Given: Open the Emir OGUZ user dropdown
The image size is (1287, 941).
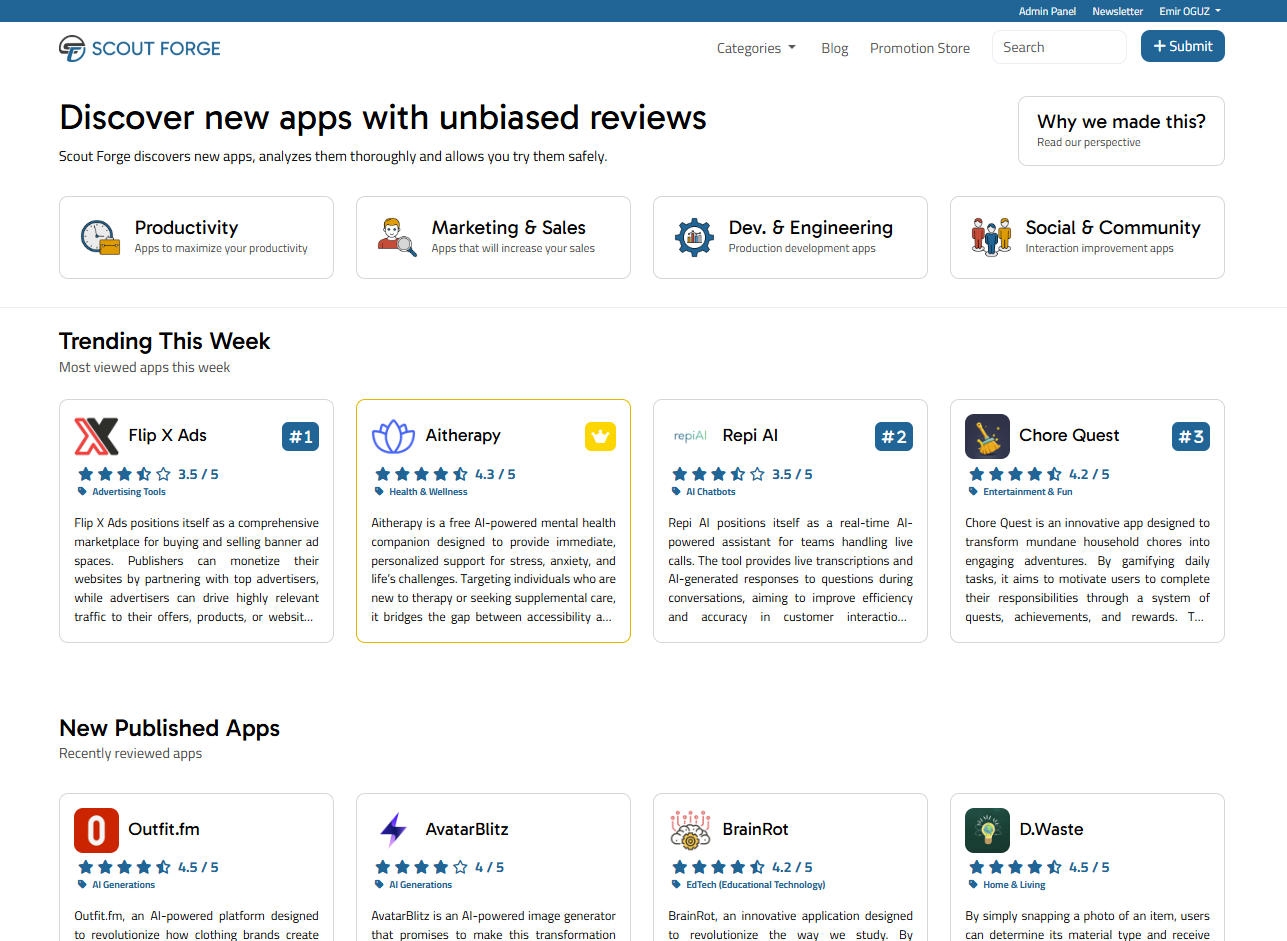Looking at the screenshot, I should [x=1190, y=11].
